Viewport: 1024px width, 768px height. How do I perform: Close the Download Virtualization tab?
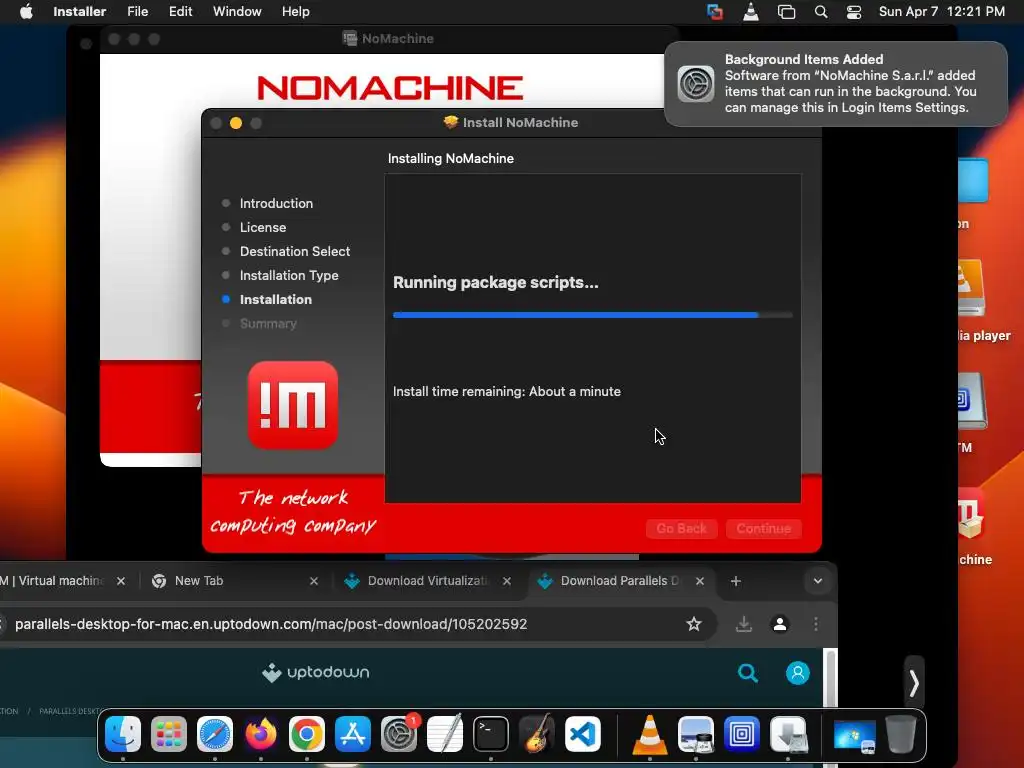(507, 581)
